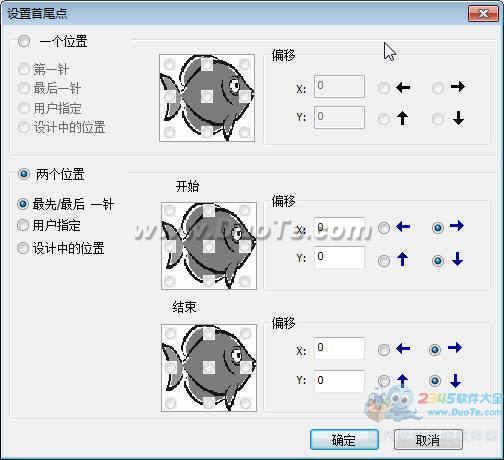Select 用户指定 under 两个位置
The width and height of the screenshot is (504, 460).
tap(23, 225)
